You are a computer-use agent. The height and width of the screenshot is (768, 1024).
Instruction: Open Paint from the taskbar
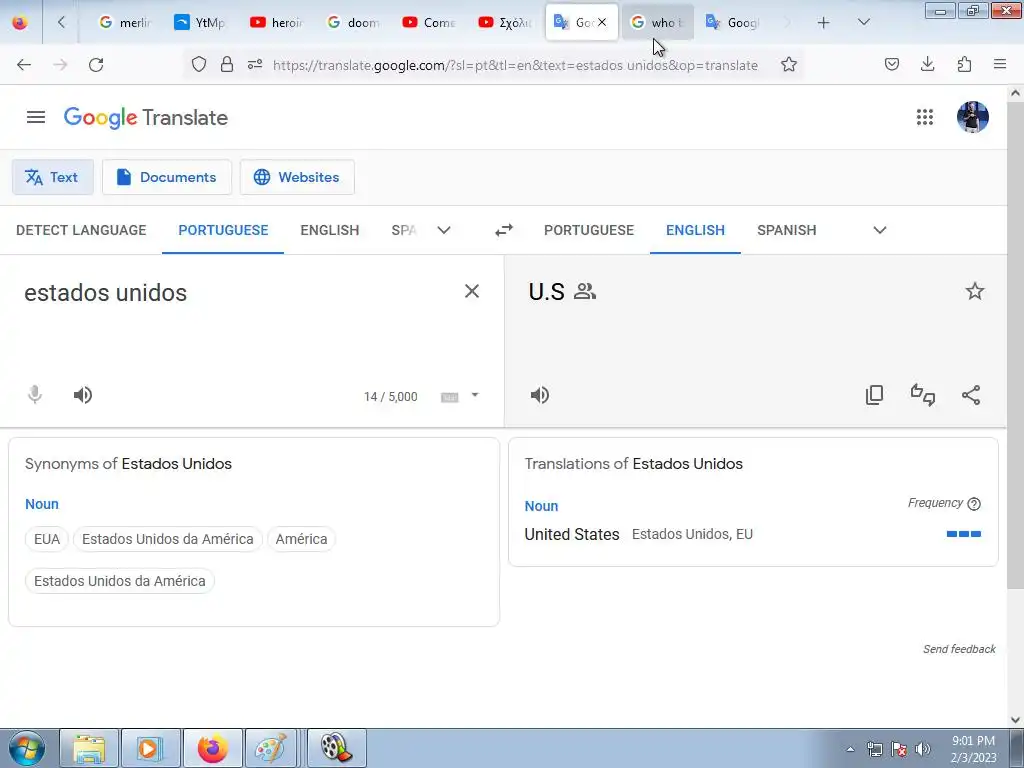(271, 748)
